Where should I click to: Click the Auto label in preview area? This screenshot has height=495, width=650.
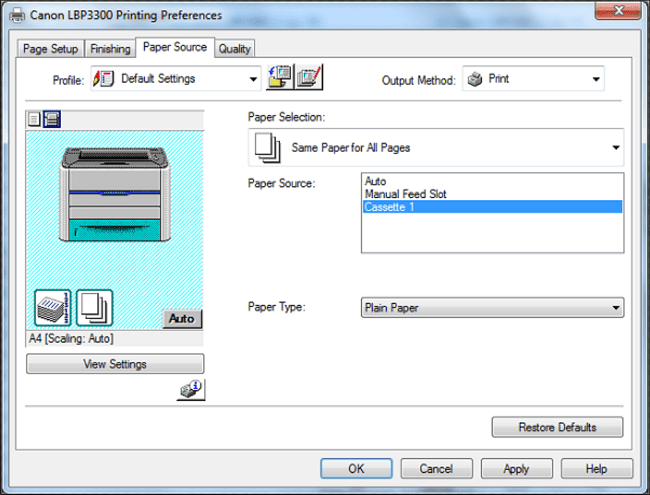click(x=182, y=318)
